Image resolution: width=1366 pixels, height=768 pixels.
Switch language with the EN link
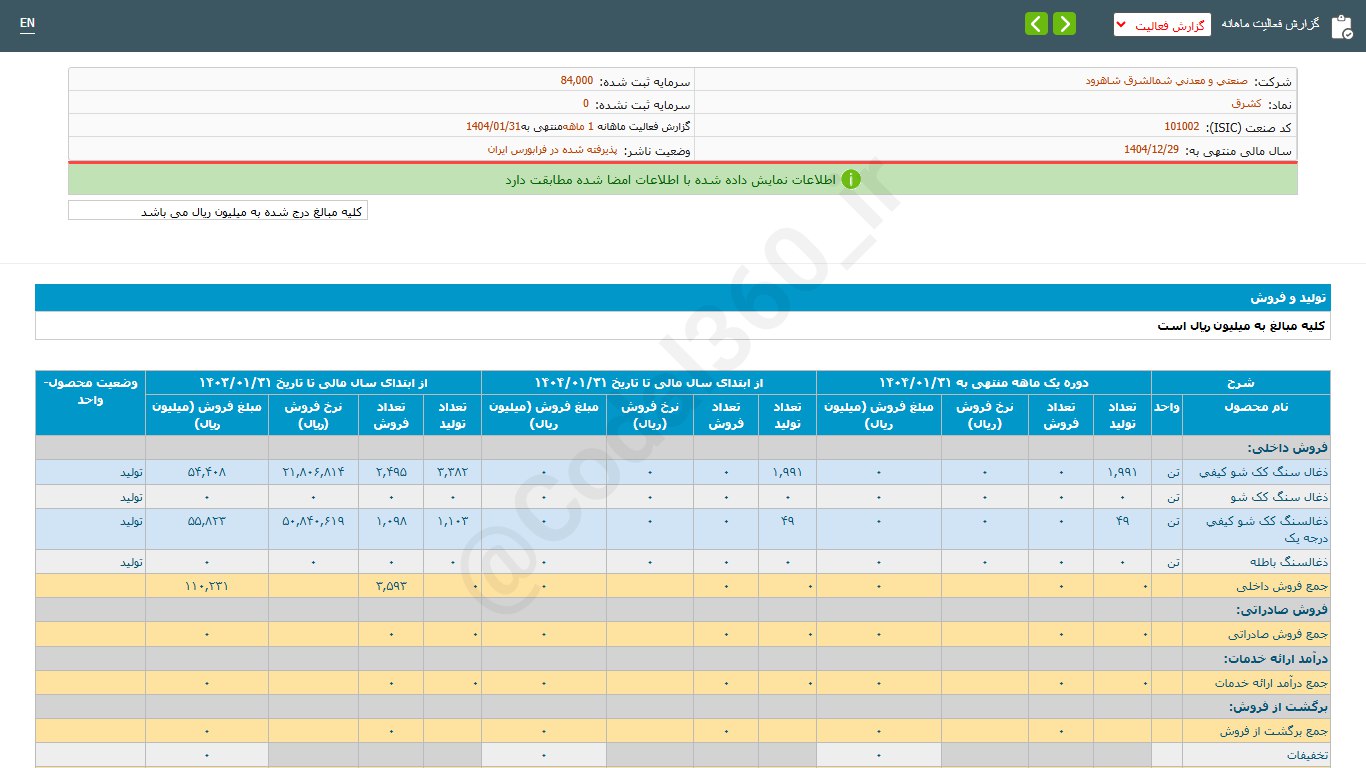point(27,23)
